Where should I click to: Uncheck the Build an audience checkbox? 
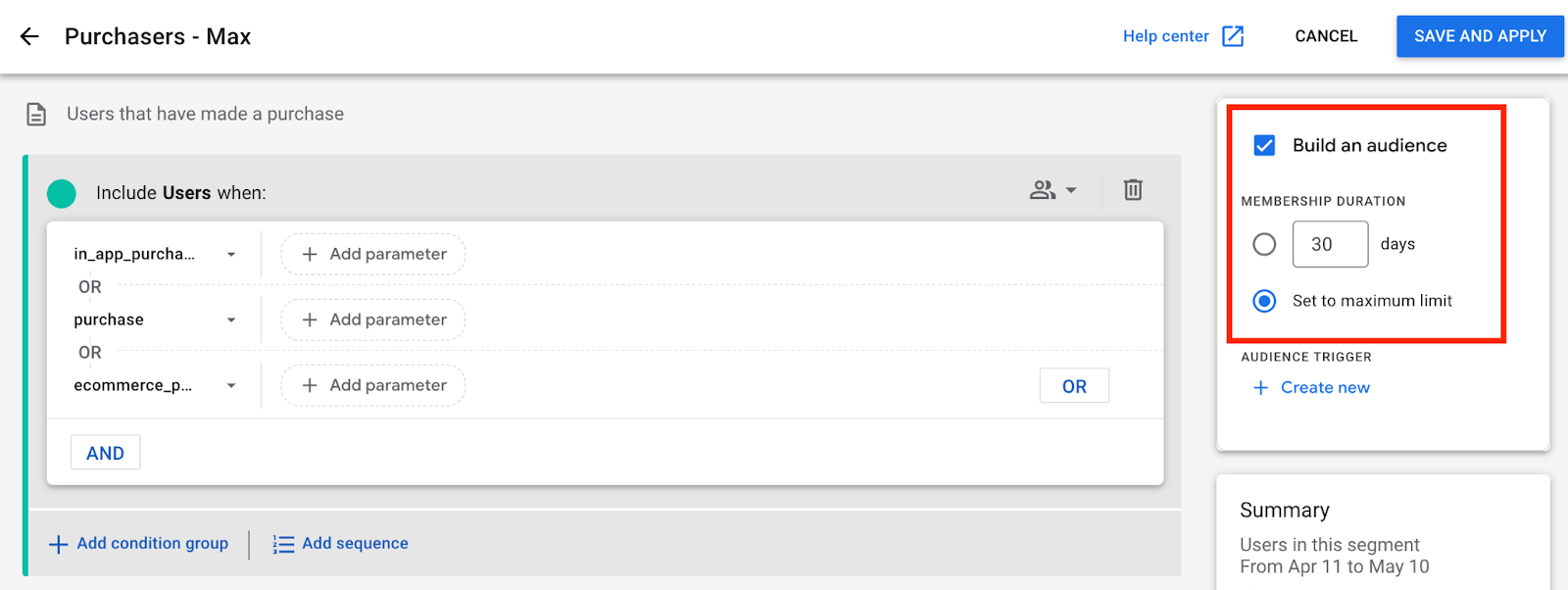pos(1264,146)
